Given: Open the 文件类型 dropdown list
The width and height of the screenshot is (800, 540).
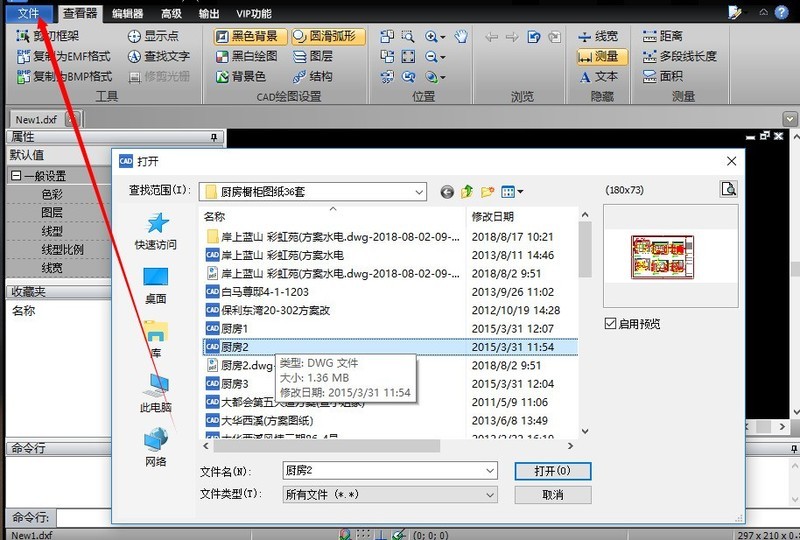Looking at the screenshot, I should coord(489,494).
